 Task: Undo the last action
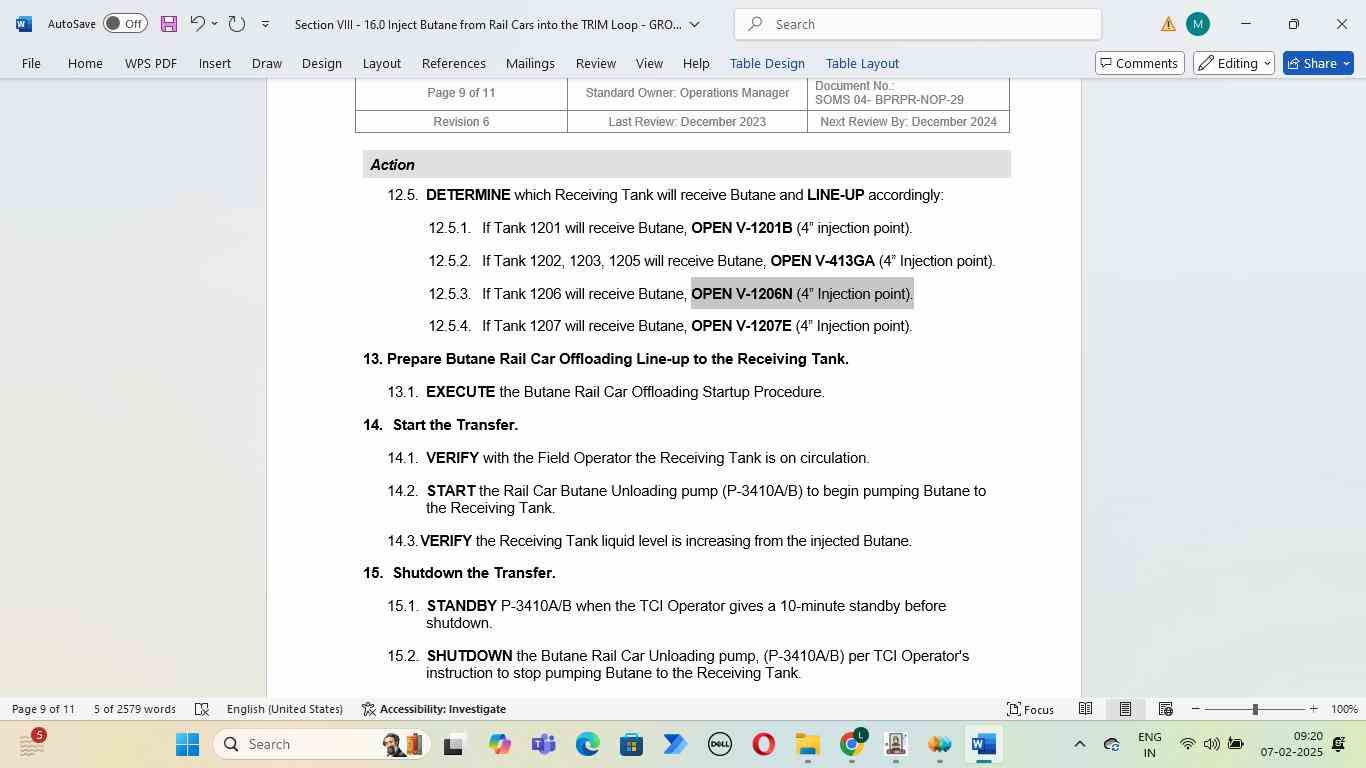(x=197, y=24)
